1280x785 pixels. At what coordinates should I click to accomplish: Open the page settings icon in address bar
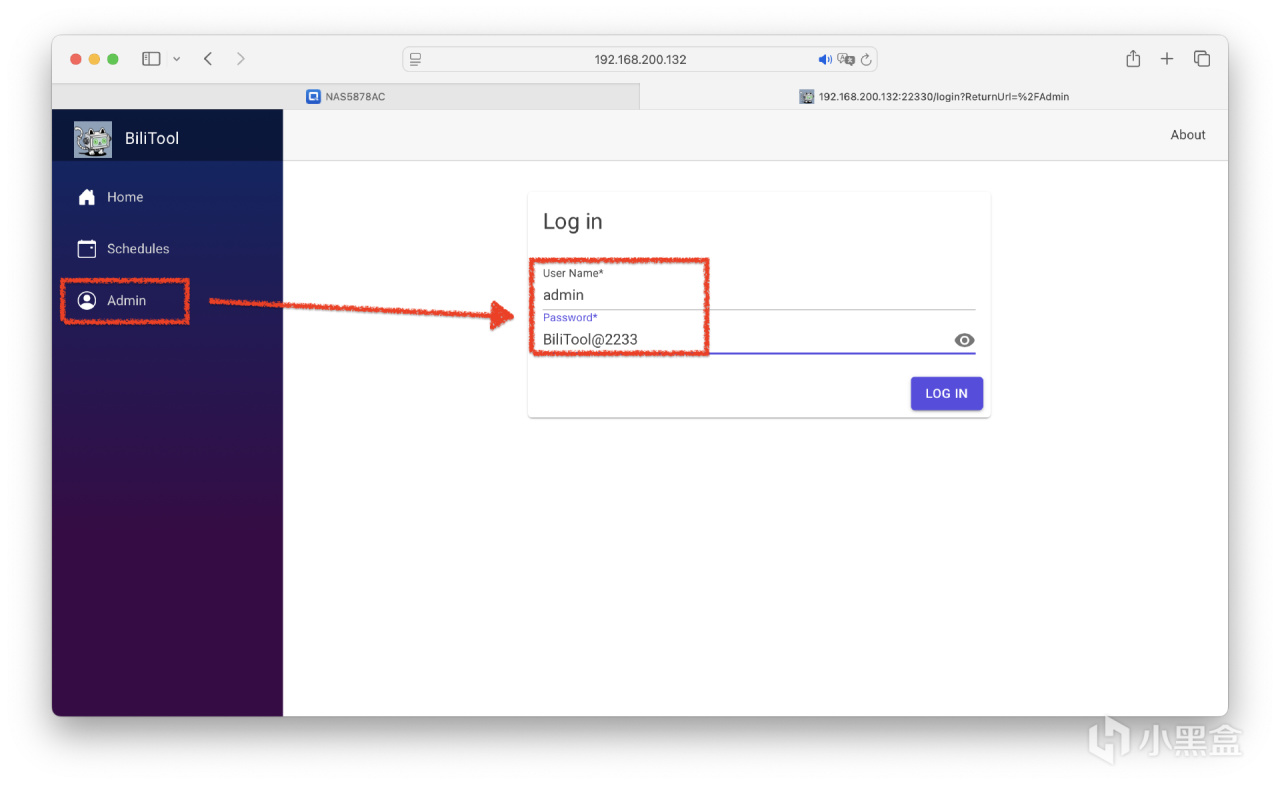pos(416,59)
